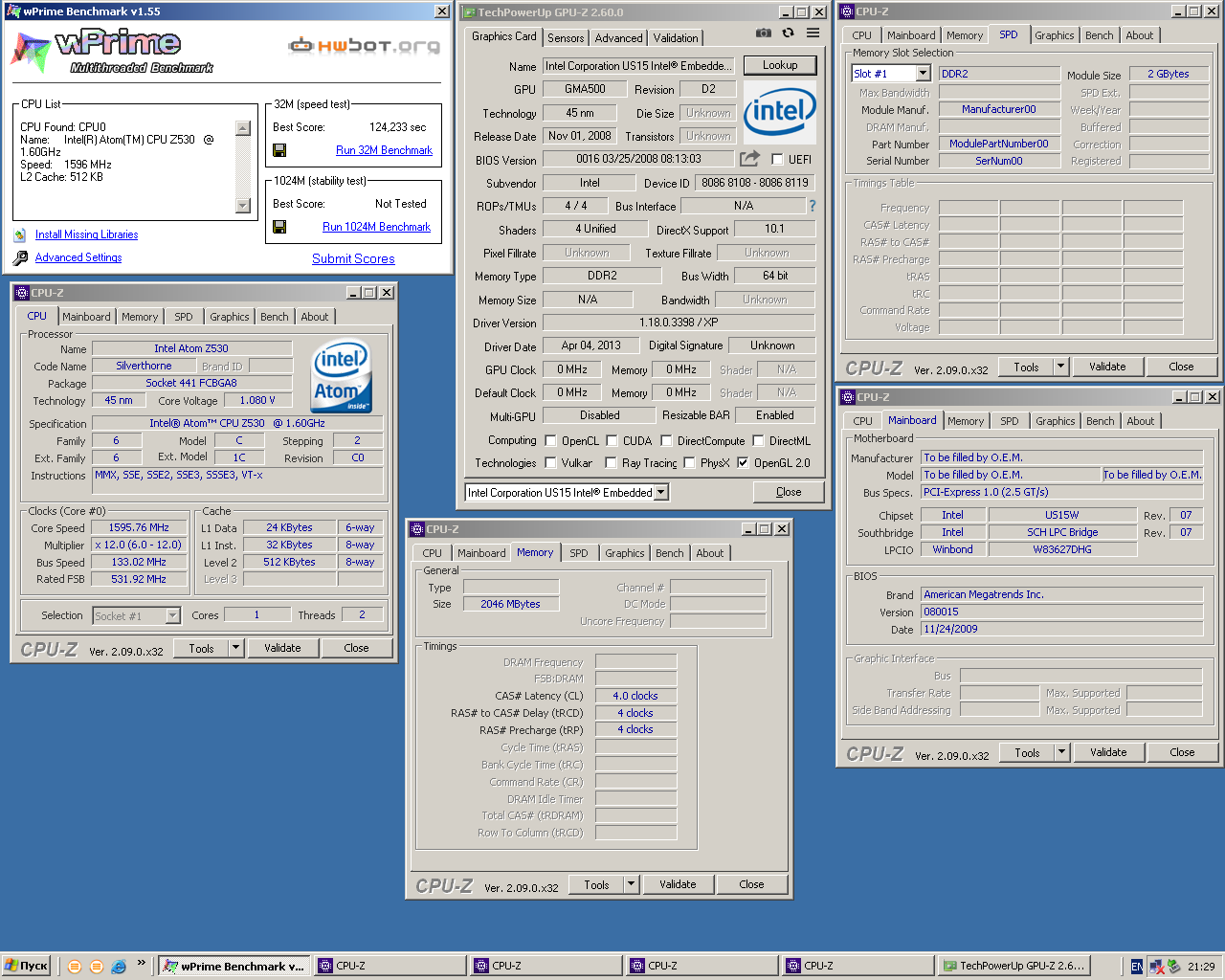Viewport: 1225px width, 980px height.
Task: Open the Slot #1 dropdown in CPU-Z SPD
Action: pyautogui.click(x=923, y=74)
